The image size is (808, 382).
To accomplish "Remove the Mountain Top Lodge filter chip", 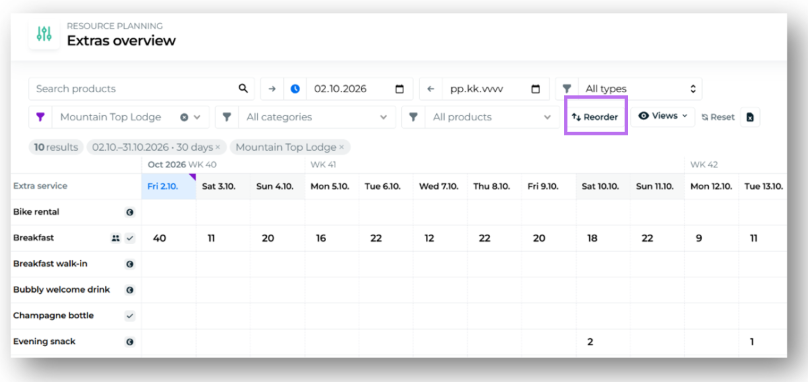I will pos(341,147).
